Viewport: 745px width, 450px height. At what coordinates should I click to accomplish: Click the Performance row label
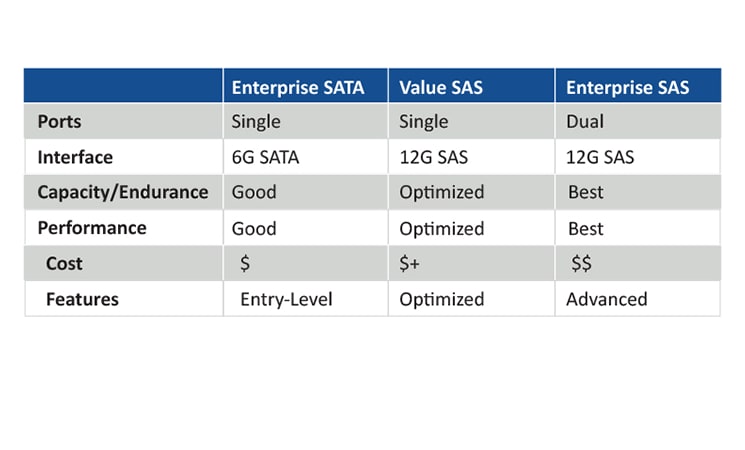point(92,228)
